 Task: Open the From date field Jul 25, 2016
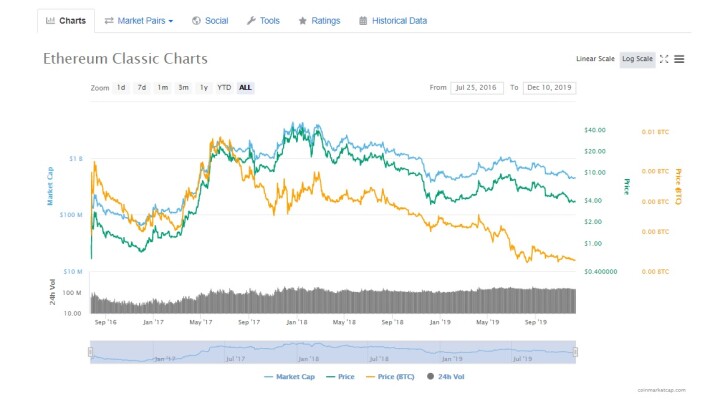[x=477, y=87]
